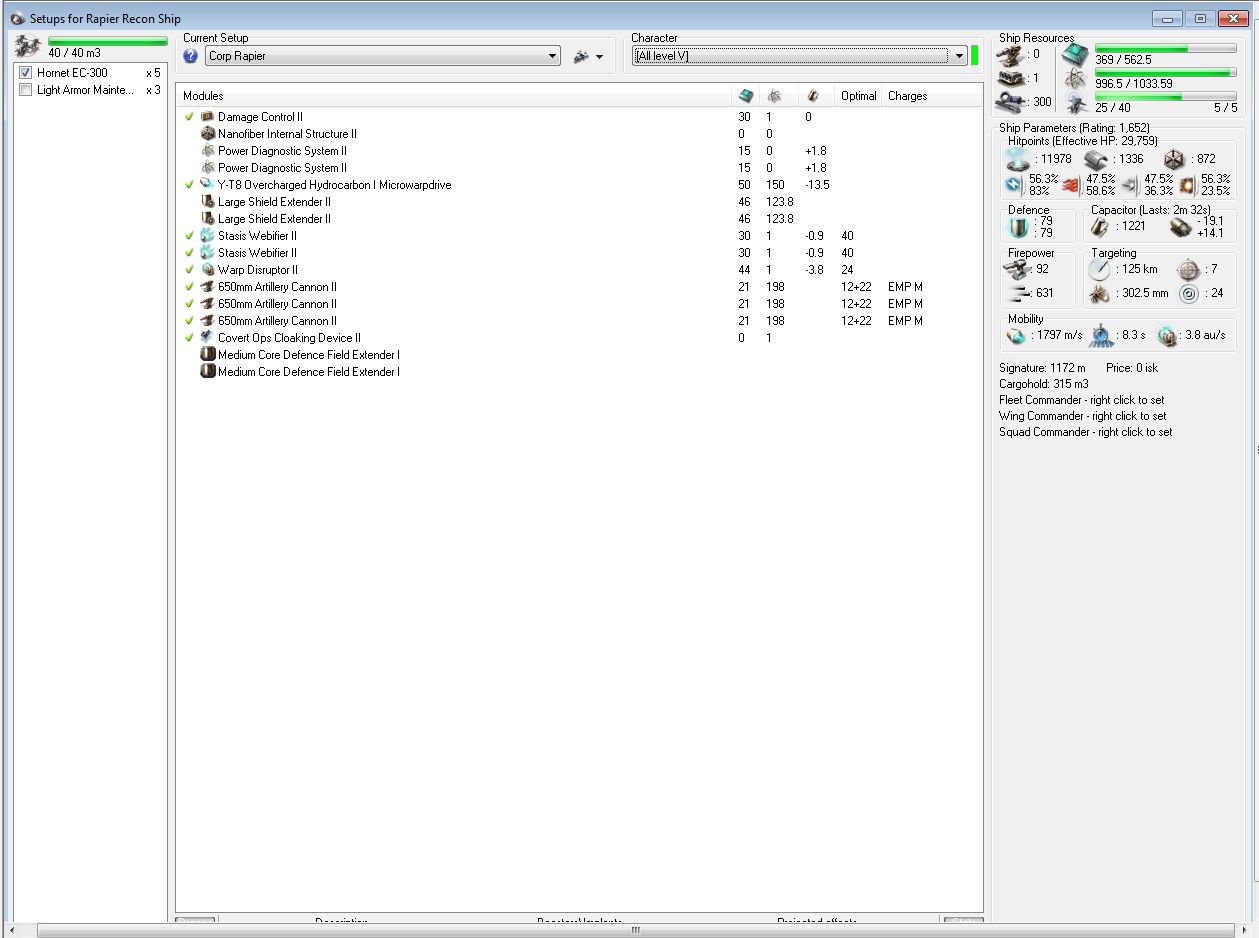The height and width of the screenshot is (938, 1259).
Task: Toggle the checkmark on Covert Ops Cloaking Device II
Action: click(x=189, y=338)
